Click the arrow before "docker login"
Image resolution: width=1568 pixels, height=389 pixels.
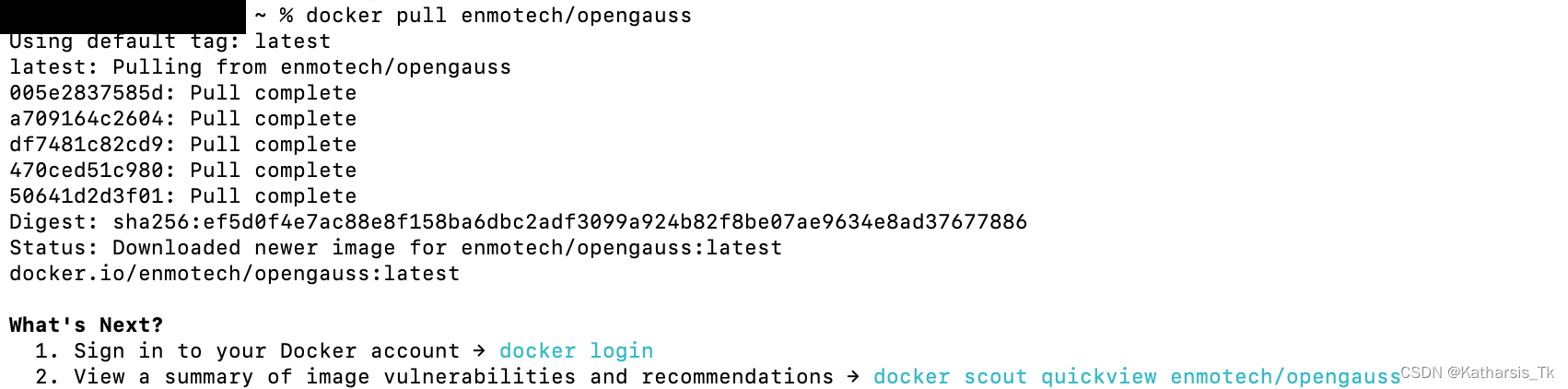point(479,351)
